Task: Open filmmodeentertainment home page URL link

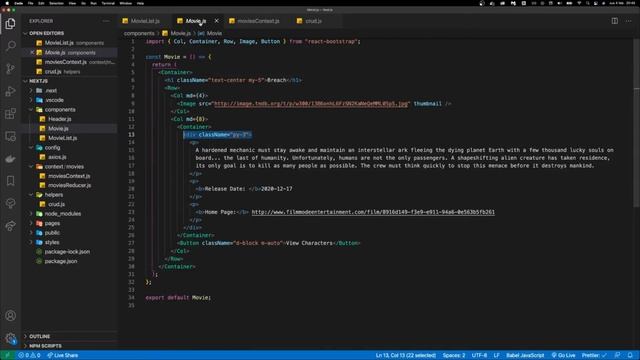Action: click(373, 212)
